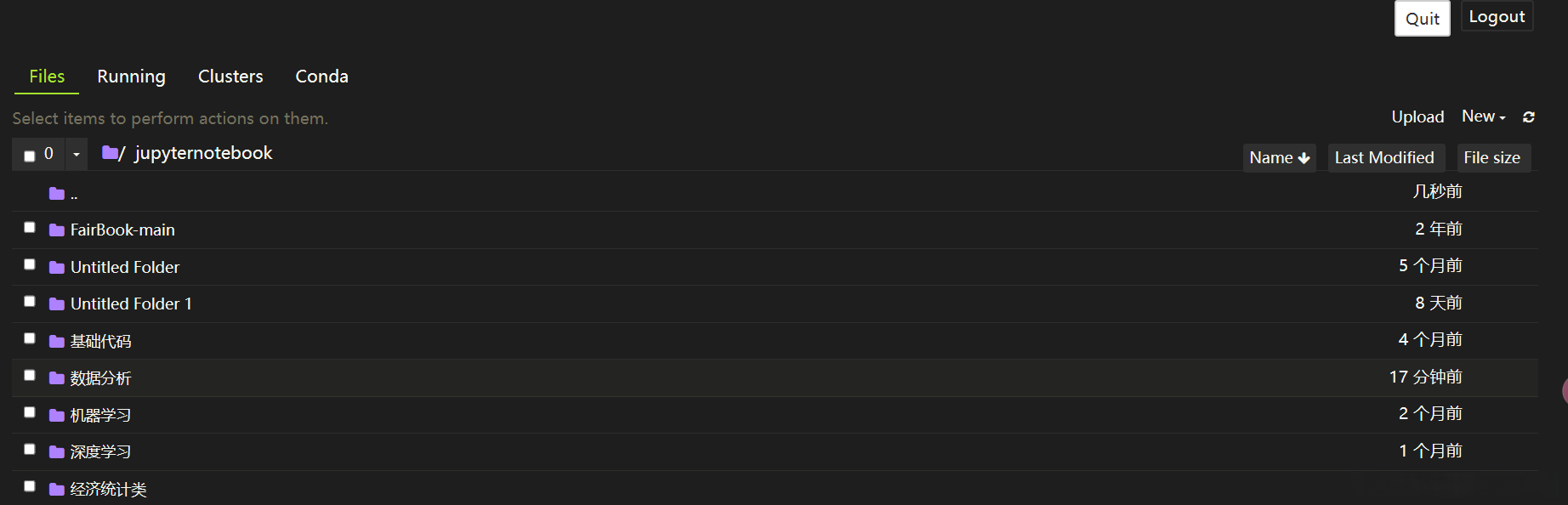Click the folder icon beside 数据分析

tap(57, 378)
